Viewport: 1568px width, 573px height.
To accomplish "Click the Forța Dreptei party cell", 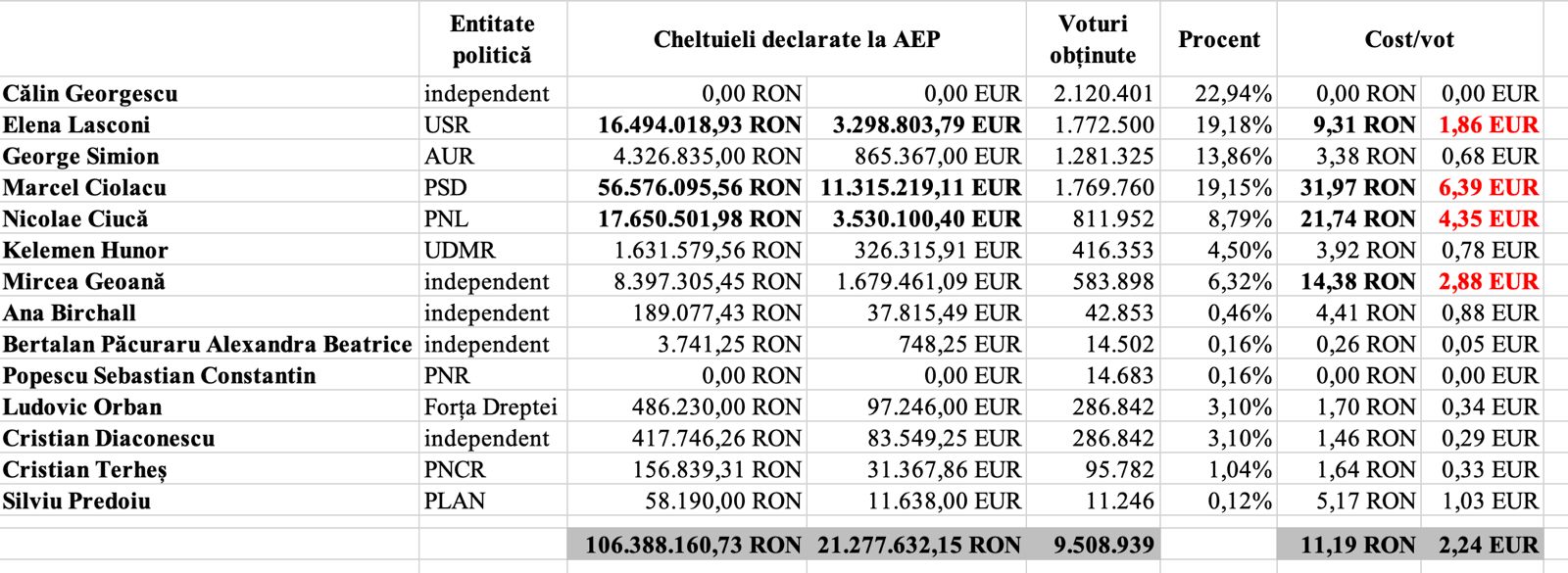I will [490, 407].
